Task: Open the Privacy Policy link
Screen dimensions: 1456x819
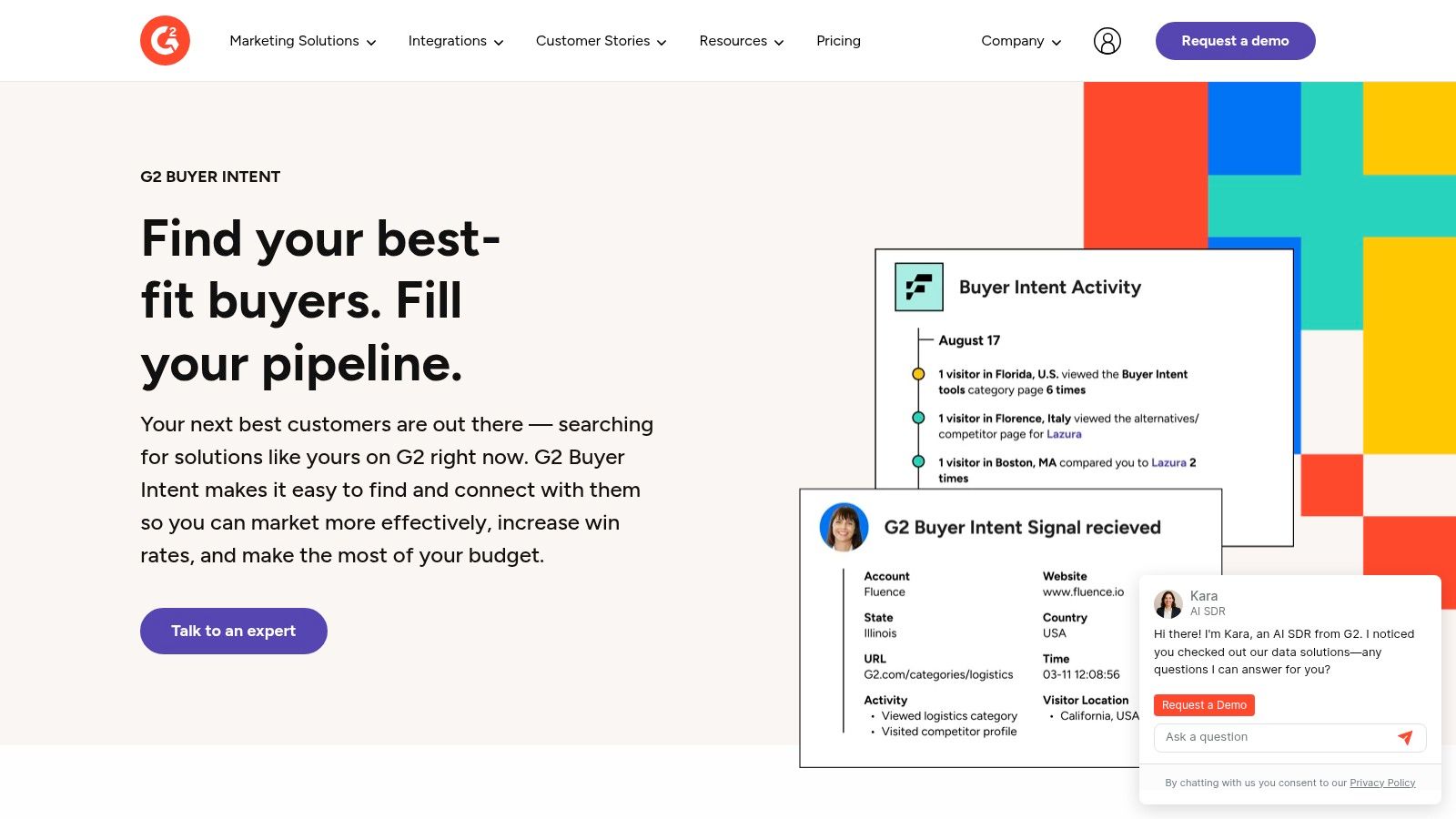Action: pyautogui.click(x=1382, y=783)
